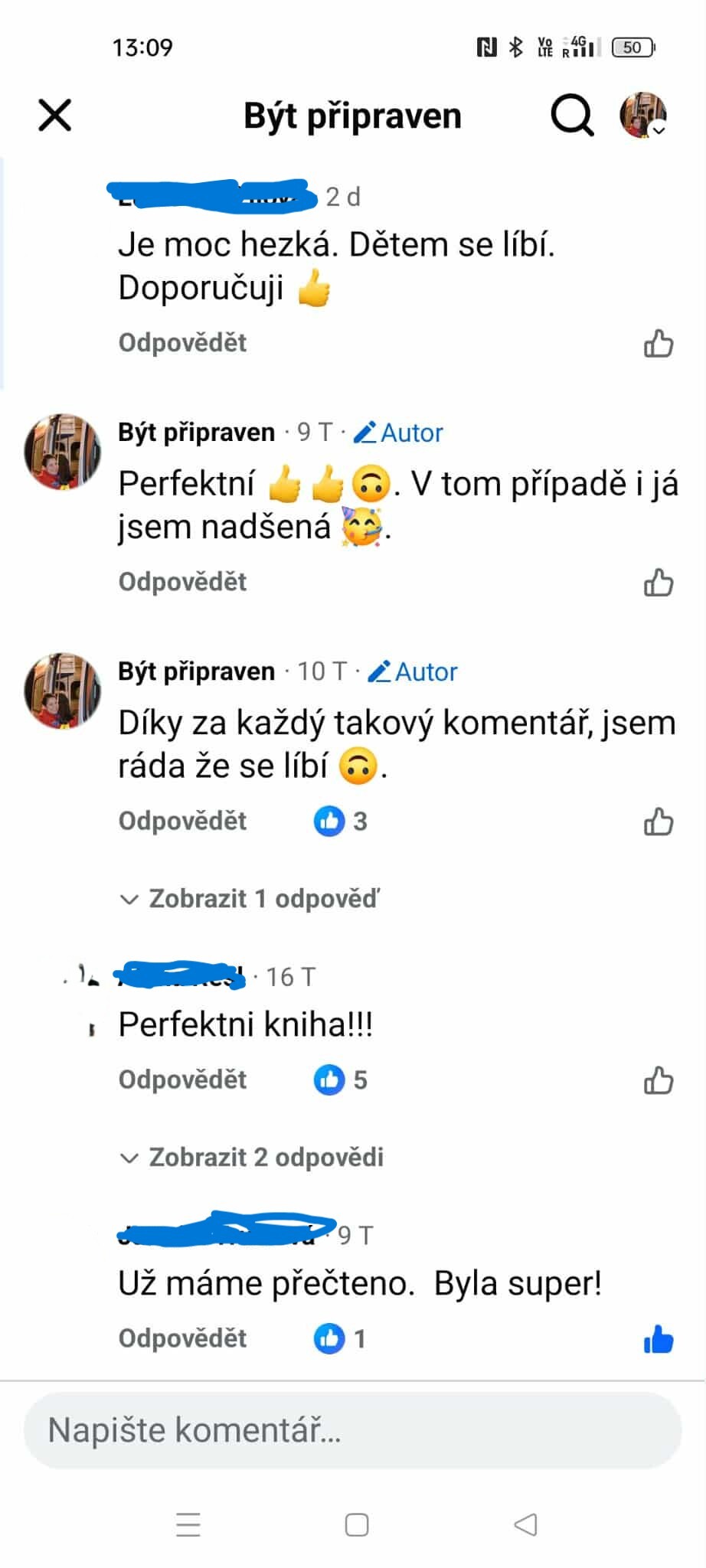The height and width of the screenshot is (1568, 706).
Task: View the 3 reactions on author comment
Action: [x=341, y=821]
